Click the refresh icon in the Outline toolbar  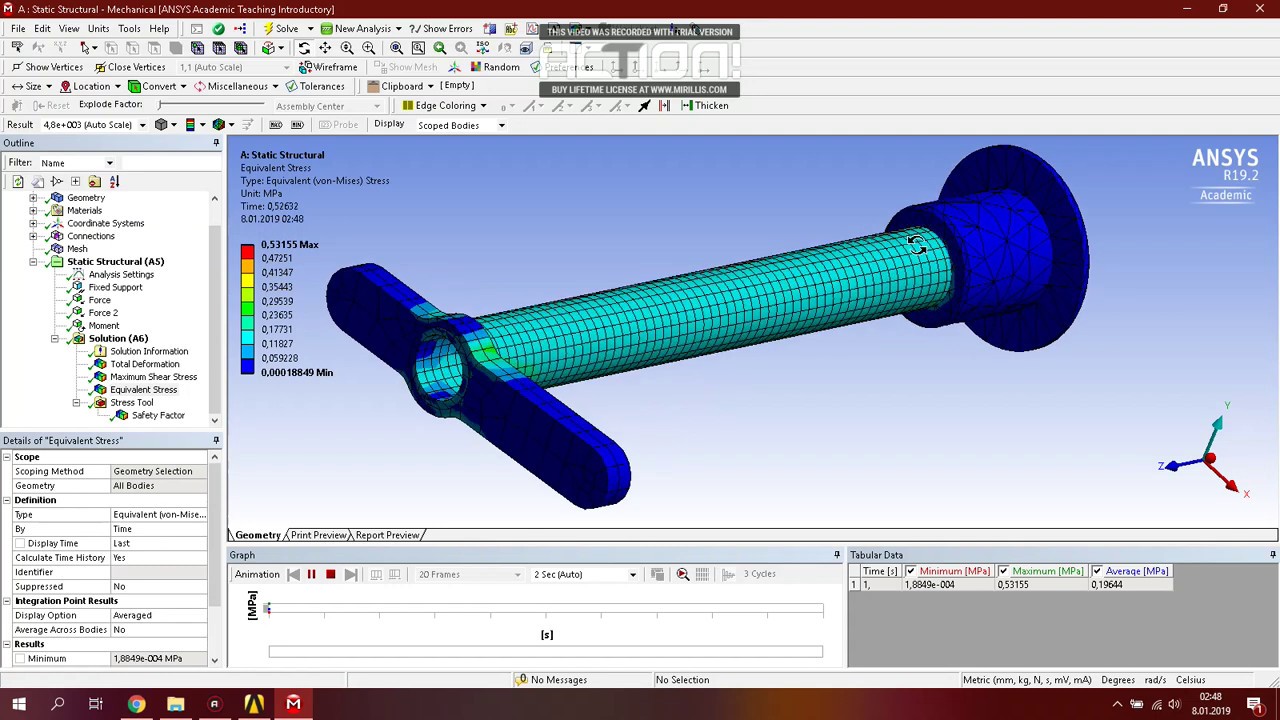pyautogui.click(x=17, y=181)
